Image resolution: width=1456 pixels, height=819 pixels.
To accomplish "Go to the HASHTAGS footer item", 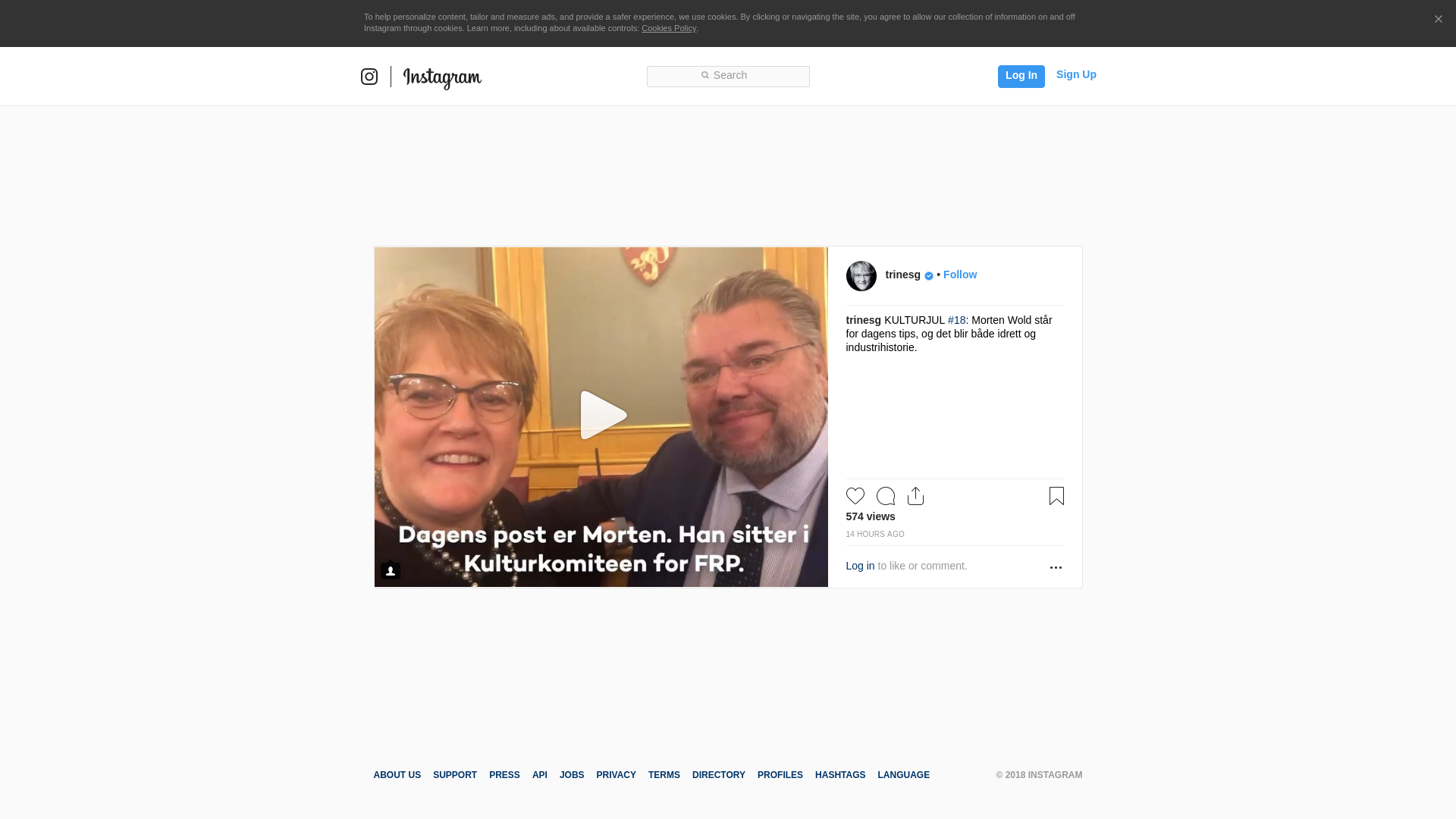I will pos(840,775).
